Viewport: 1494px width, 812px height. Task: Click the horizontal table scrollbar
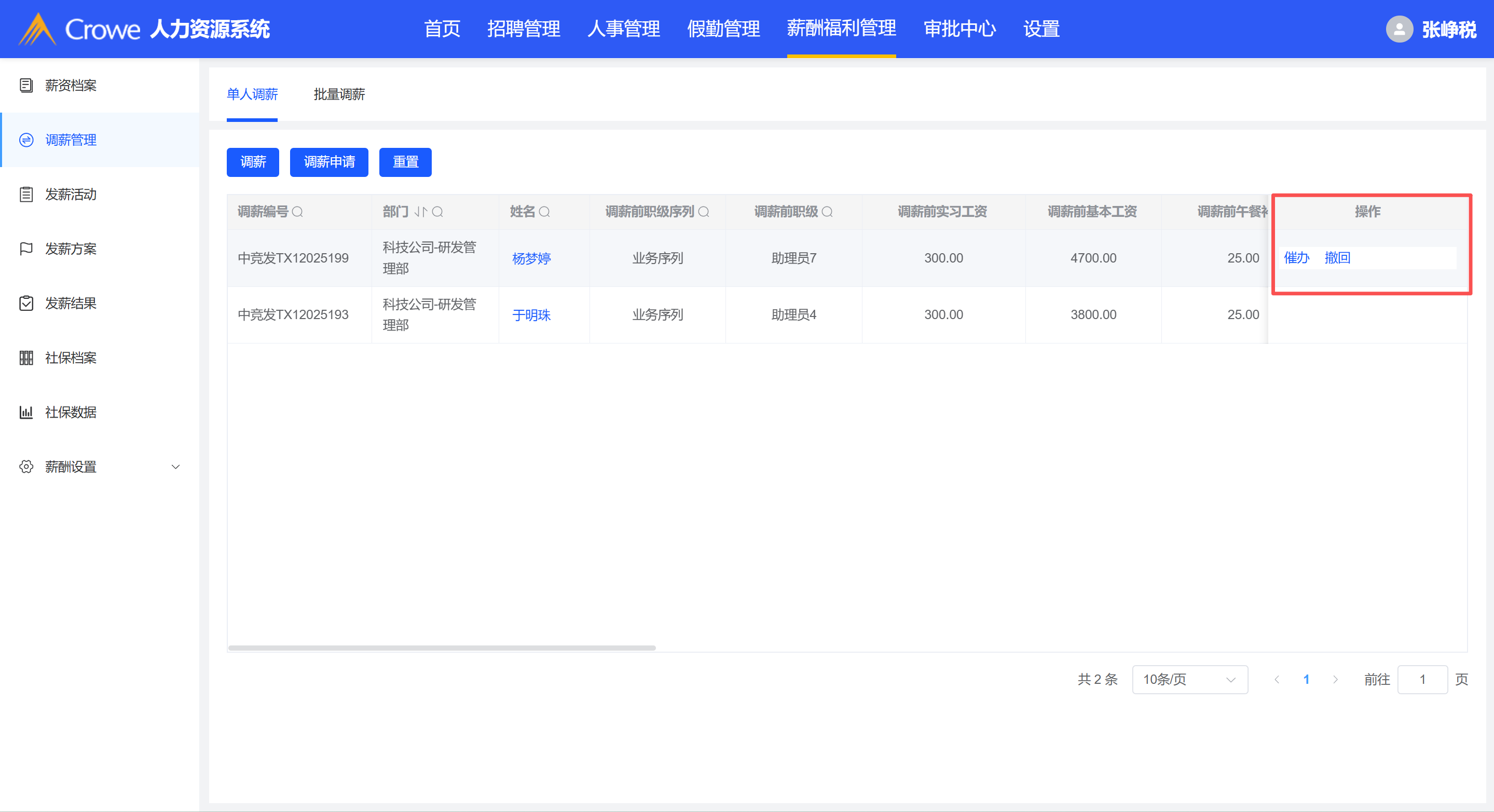(x=442, y=648)
